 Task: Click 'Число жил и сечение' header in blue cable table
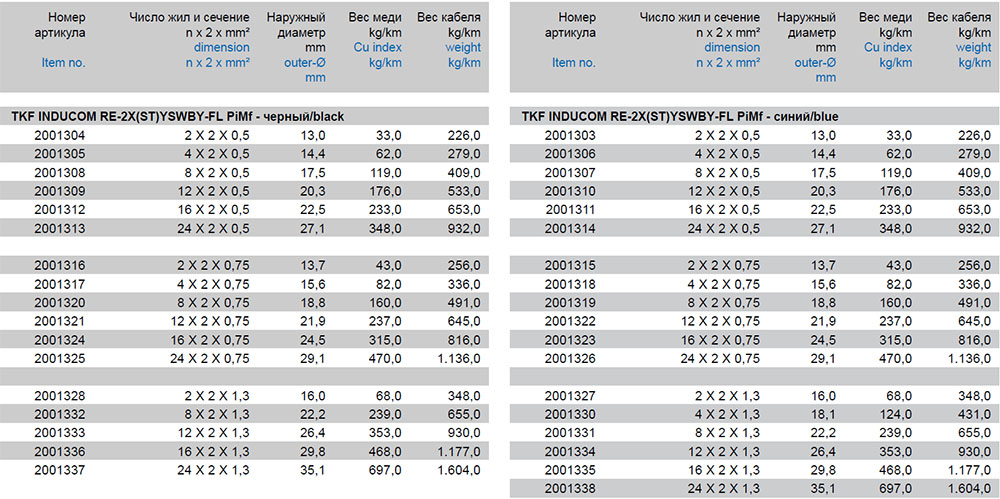pos(700,17)
